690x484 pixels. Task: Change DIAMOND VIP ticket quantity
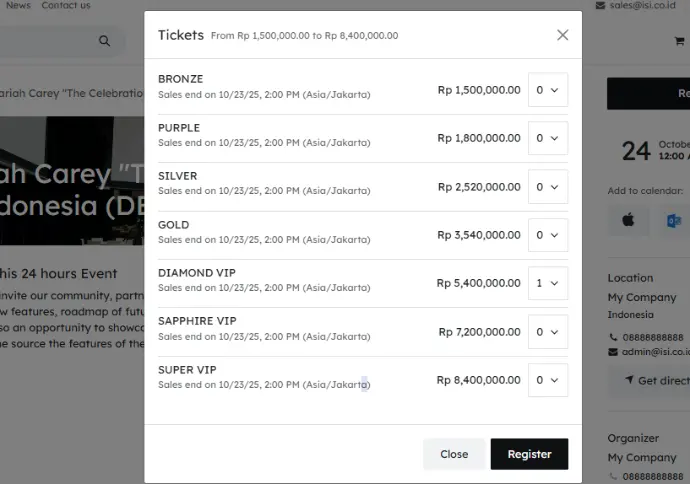547,283
